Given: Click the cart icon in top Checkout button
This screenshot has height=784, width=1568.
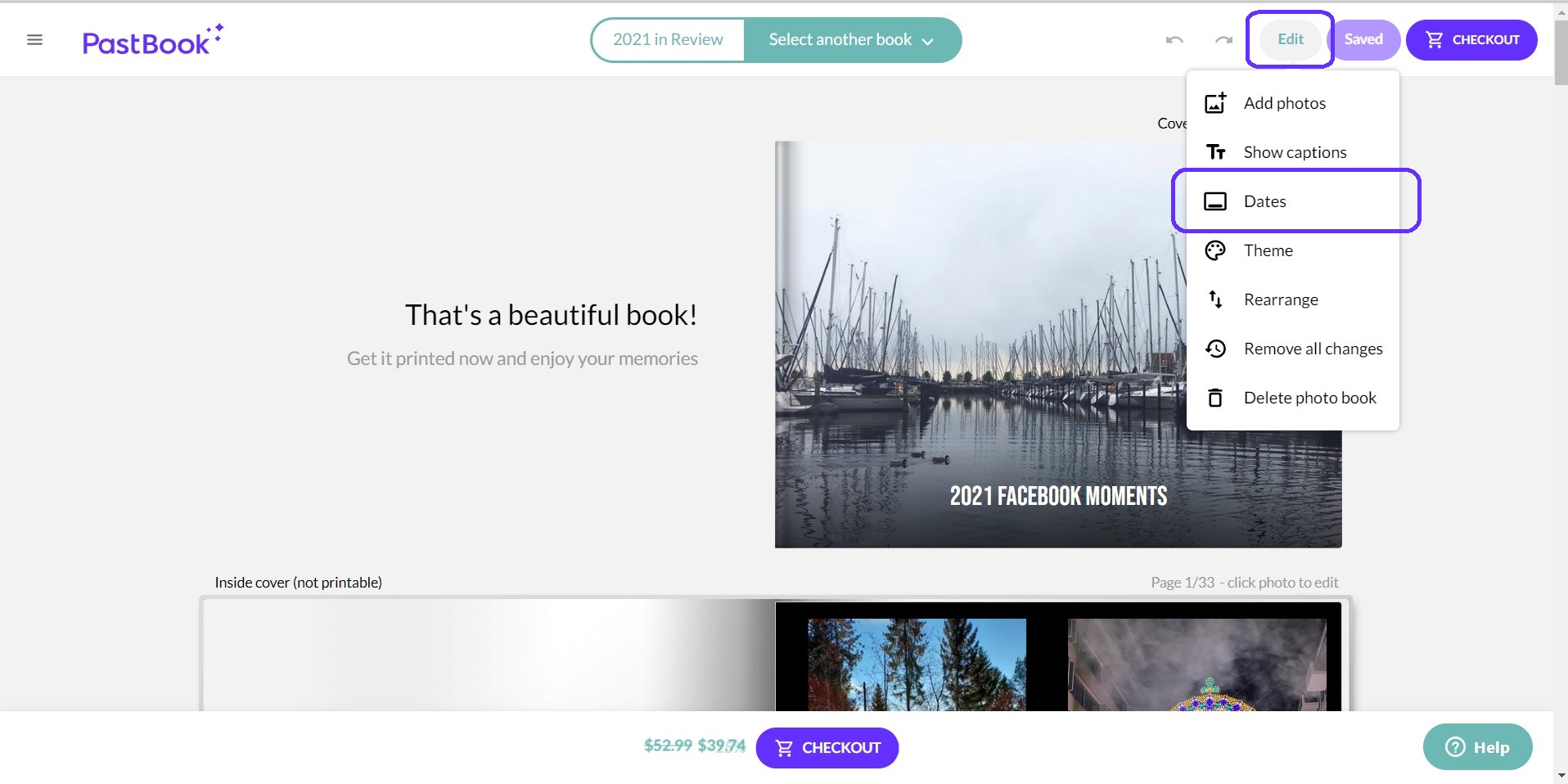Looking at the screenshot, I should pos(1435,39).
